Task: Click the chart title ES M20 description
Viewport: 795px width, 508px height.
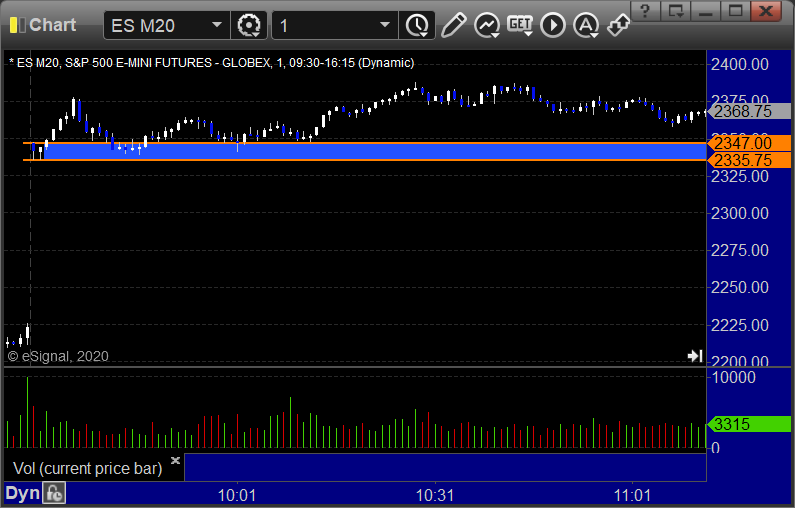Action: tap(211, 63)
